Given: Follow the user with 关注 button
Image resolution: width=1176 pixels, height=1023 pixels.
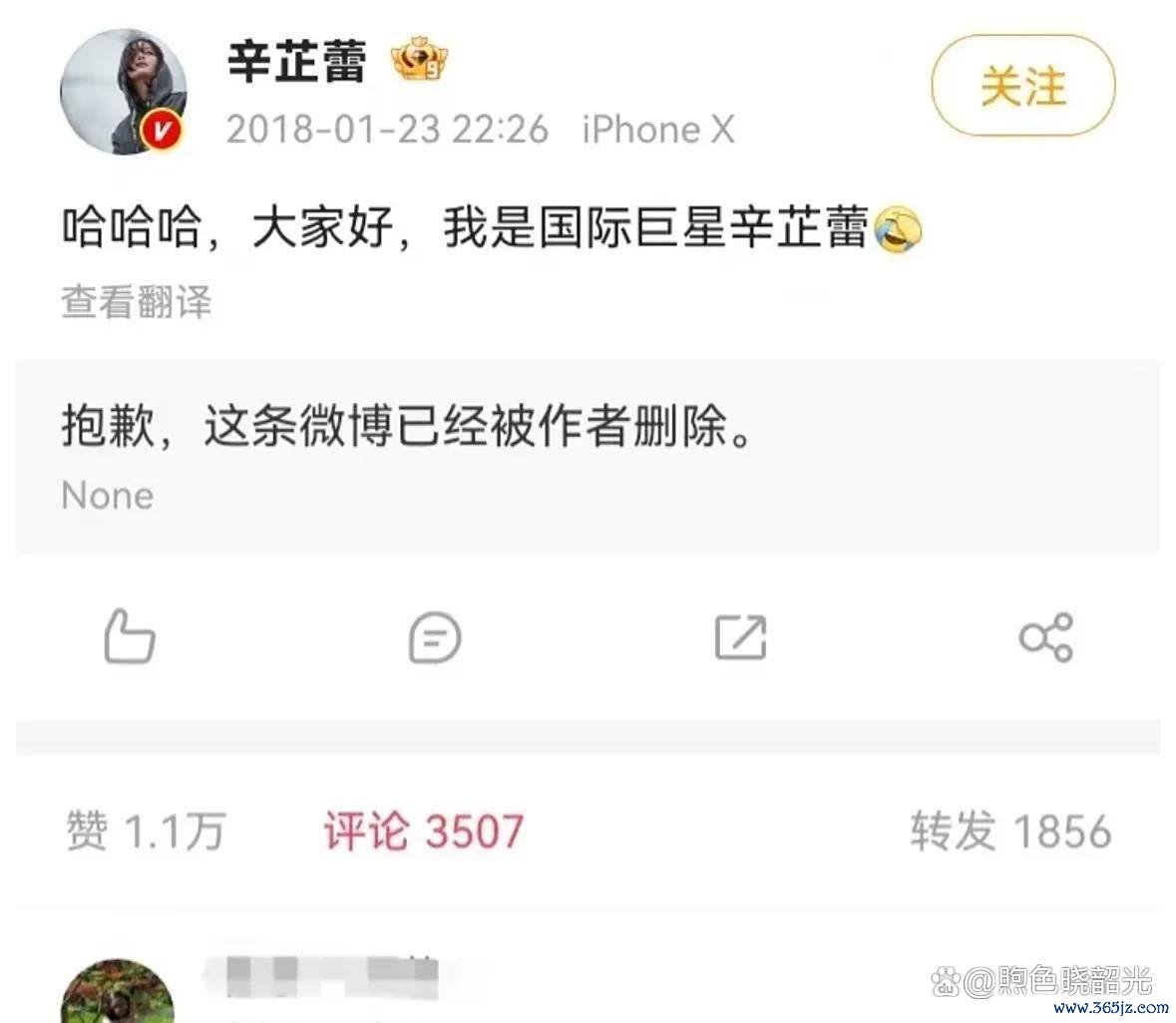Looking at the screenshot, I should [x=1023, y=86].
